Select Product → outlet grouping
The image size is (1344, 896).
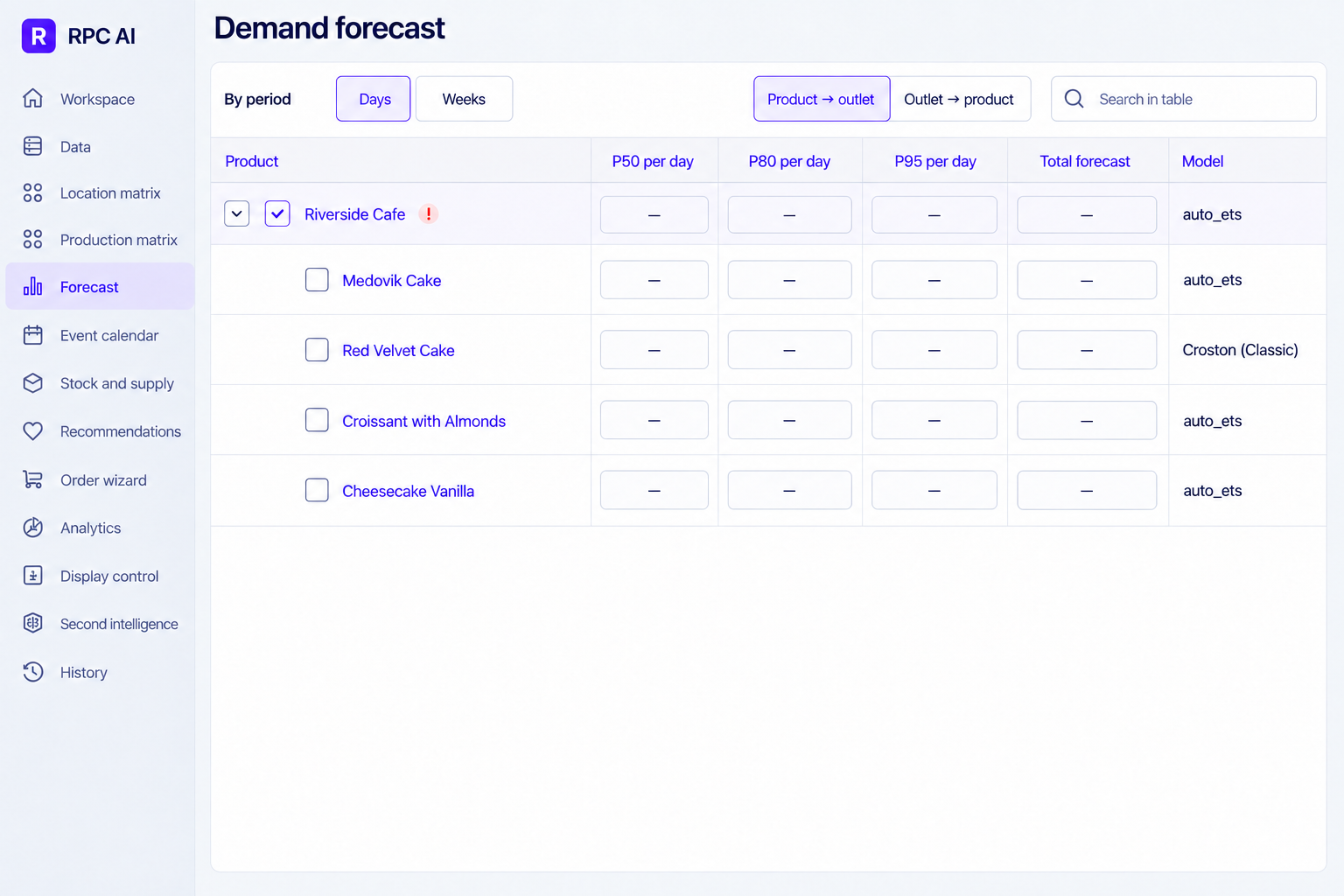[822, 99]
